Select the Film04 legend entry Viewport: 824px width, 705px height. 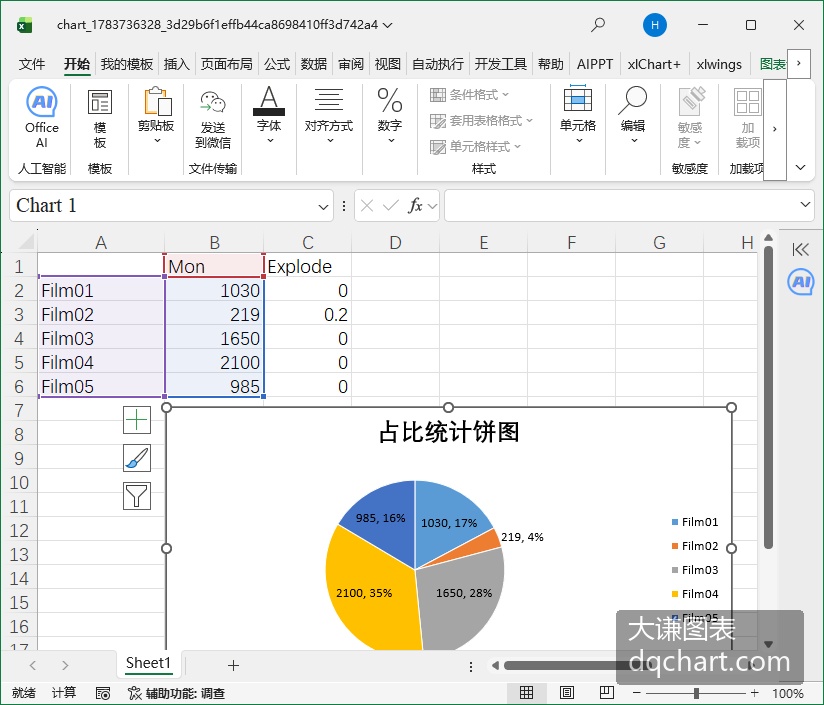pyautogui.click(x=695, y=594)
